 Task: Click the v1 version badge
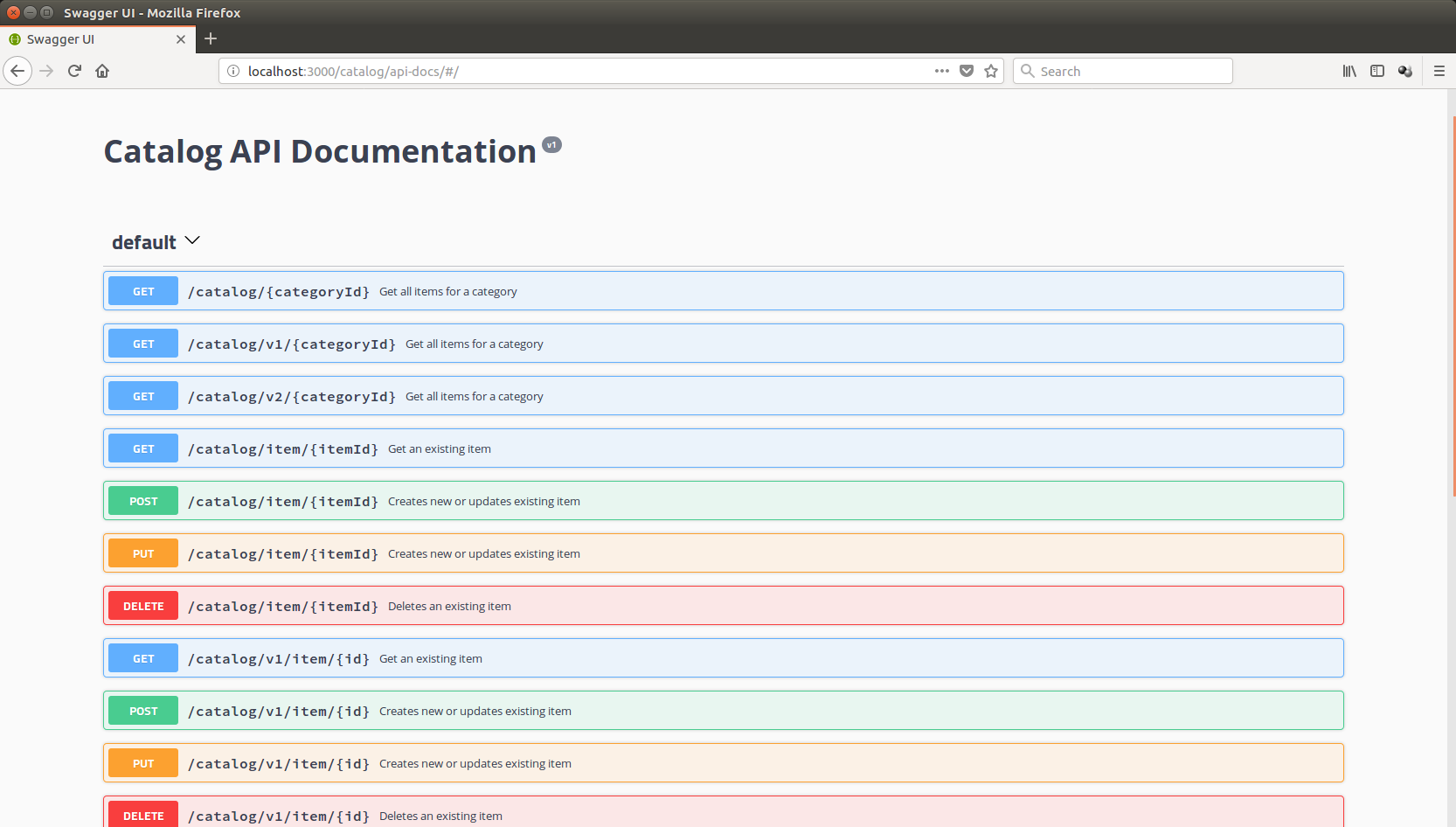[551, 145]
